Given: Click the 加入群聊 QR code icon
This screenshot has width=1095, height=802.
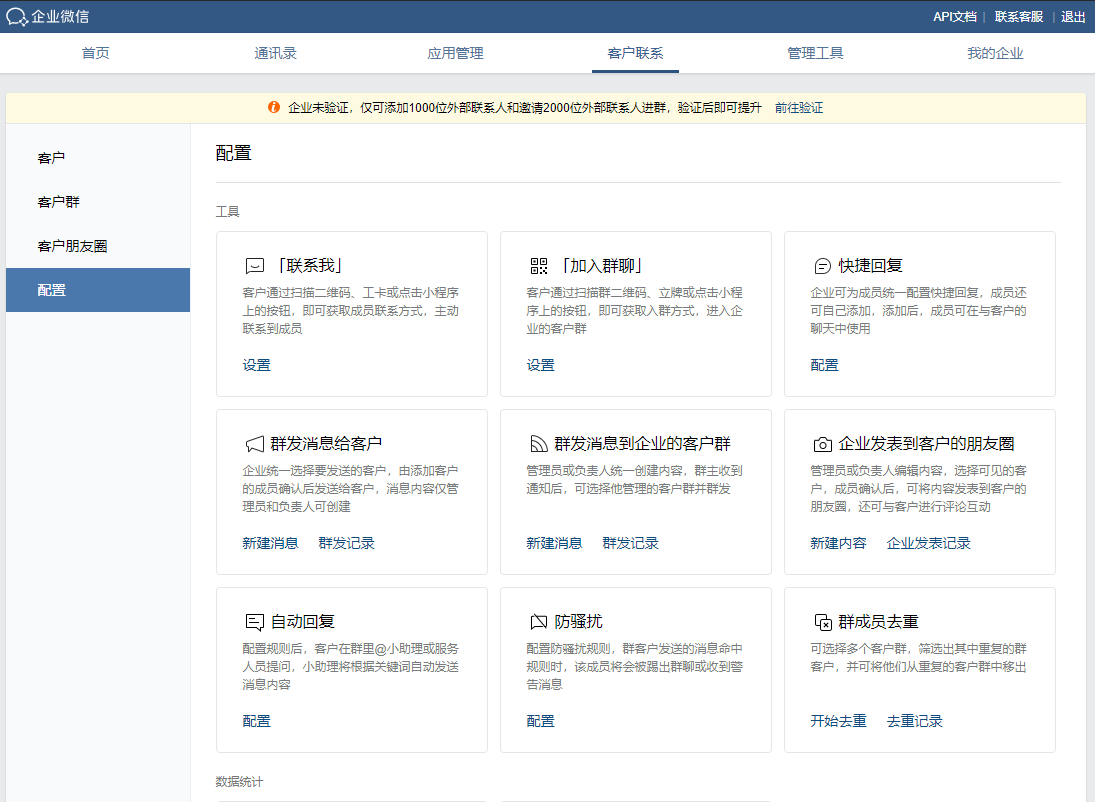Looking at the screenshot, I should tap(539, 266).
